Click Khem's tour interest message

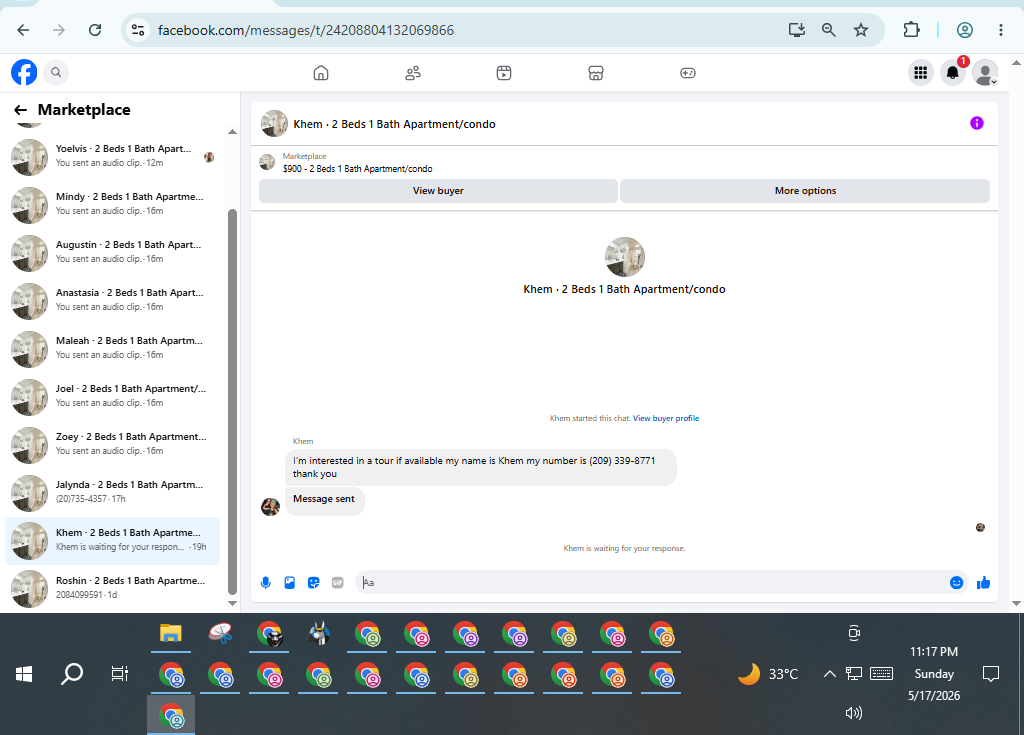point(481,467)
